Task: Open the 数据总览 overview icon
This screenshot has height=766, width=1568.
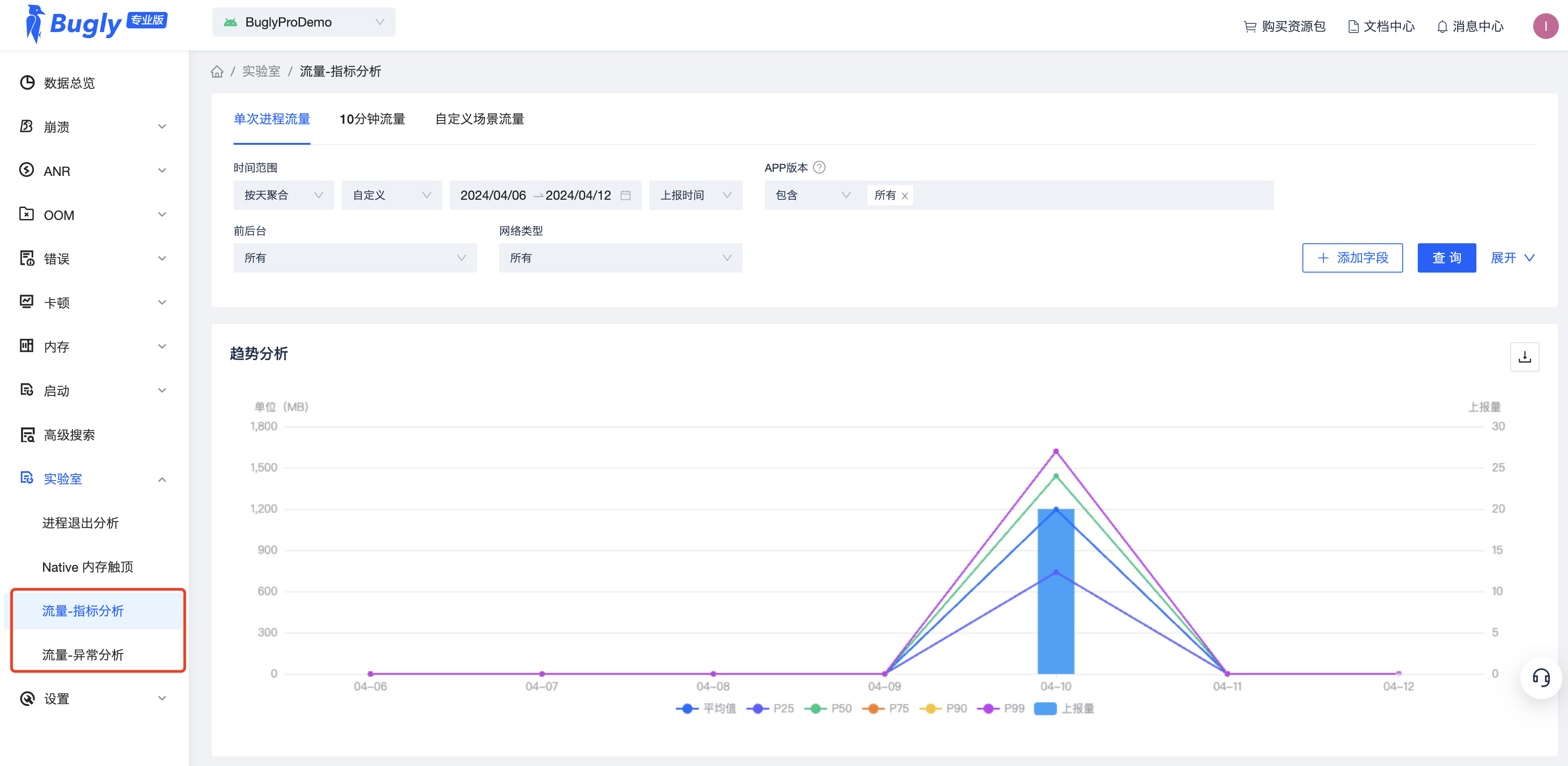Action: pos(27,82)
